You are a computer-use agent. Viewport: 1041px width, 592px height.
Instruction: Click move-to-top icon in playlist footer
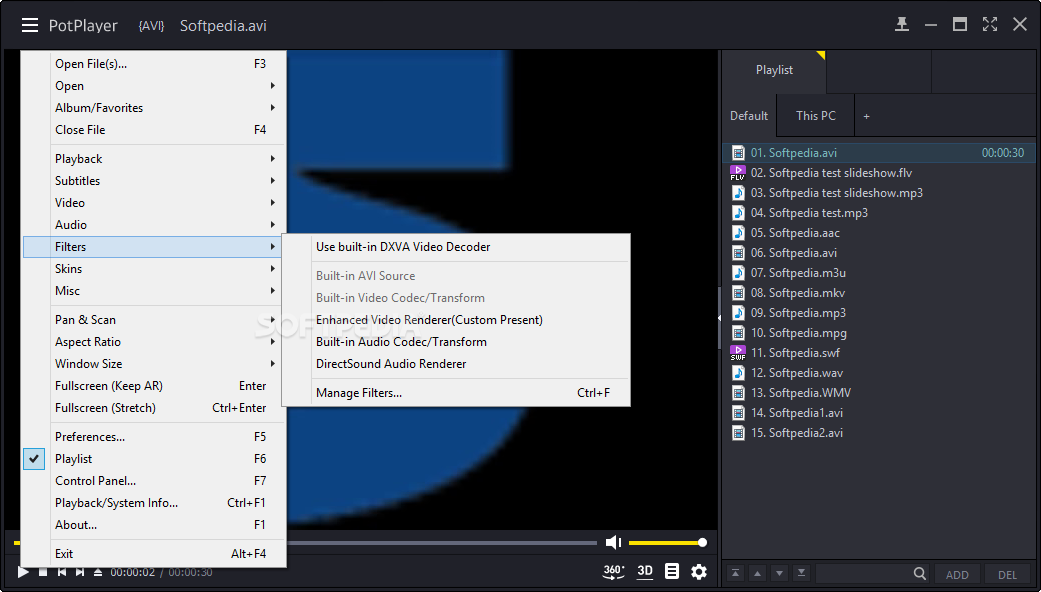click(x=735, y=573)
